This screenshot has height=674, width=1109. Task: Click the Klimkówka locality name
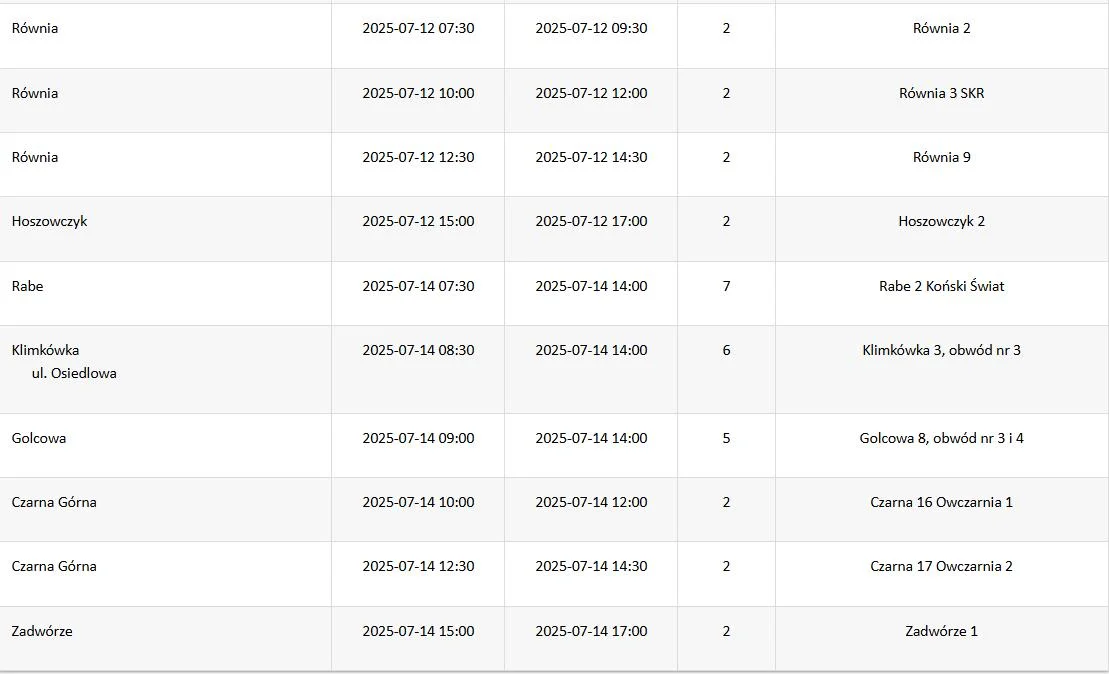tap(45, 350)
